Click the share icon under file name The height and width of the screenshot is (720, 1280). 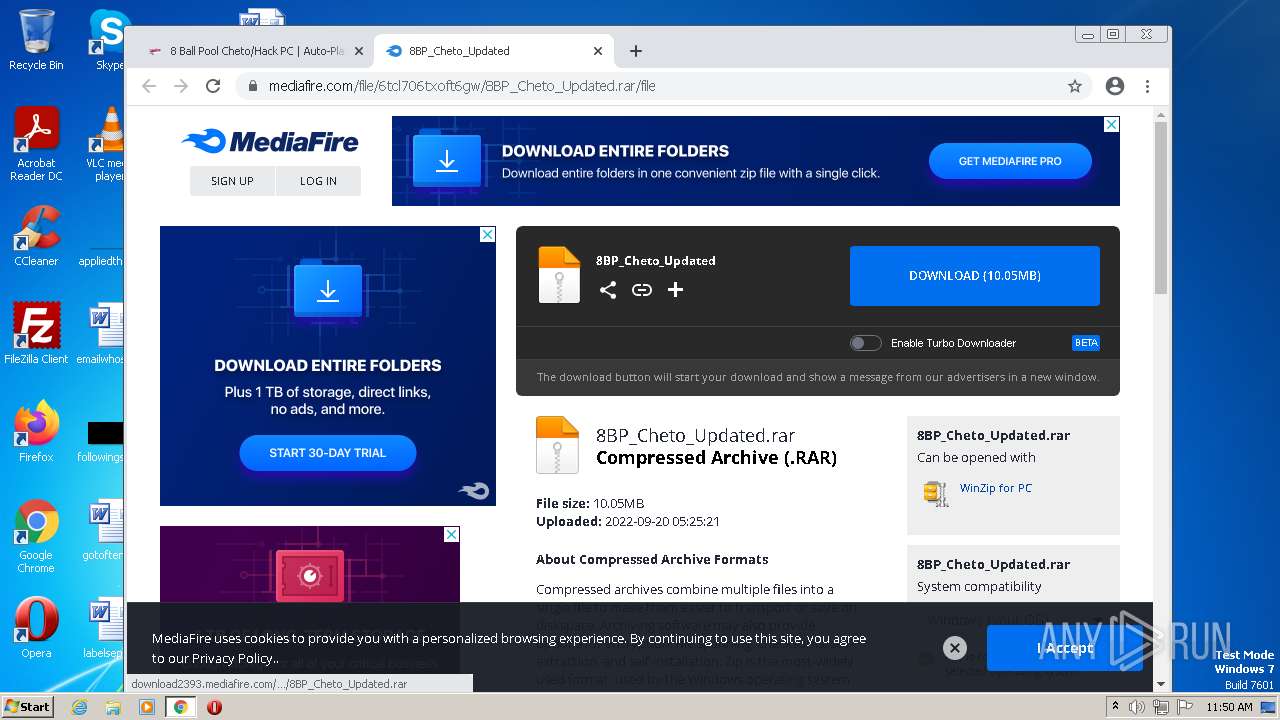coord(608,290)
